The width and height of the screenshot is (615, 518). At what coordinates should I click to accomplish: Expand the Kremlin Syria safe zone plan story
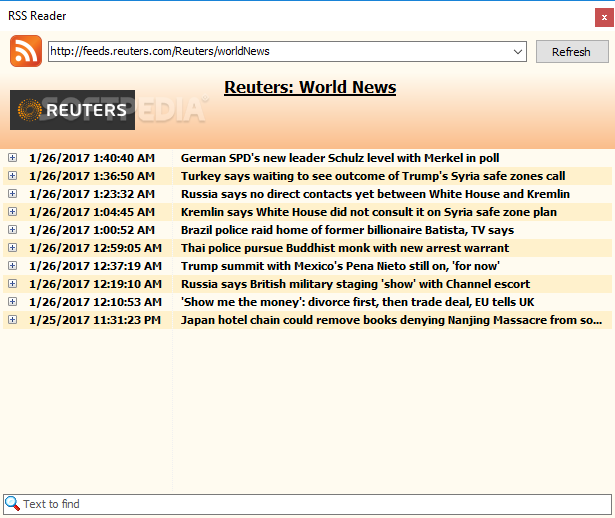(13, 212)
